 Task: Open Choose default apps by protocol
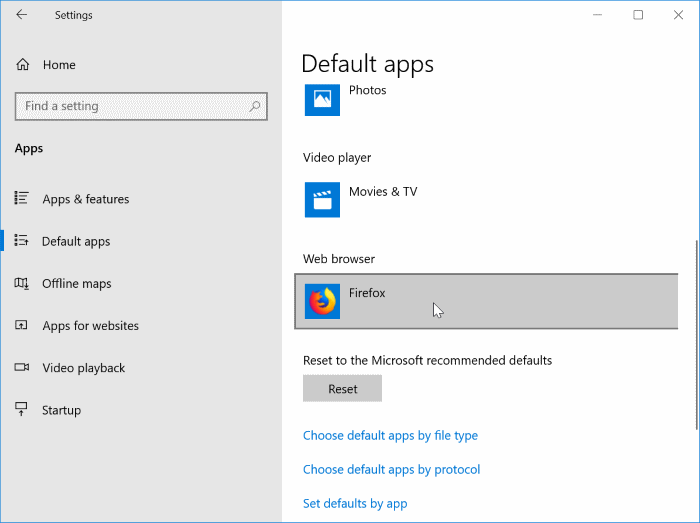click(x=392, y=469)
